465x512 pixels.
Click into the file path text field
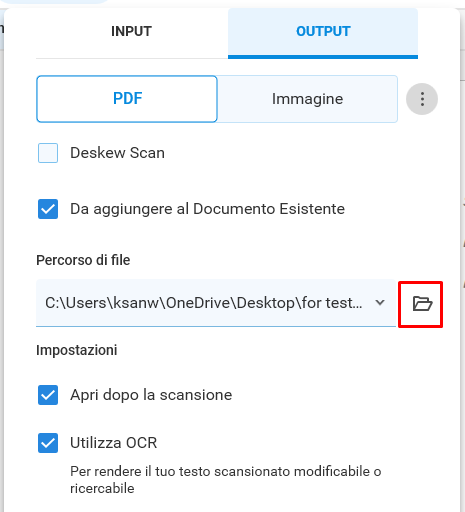tap(203, 303)
